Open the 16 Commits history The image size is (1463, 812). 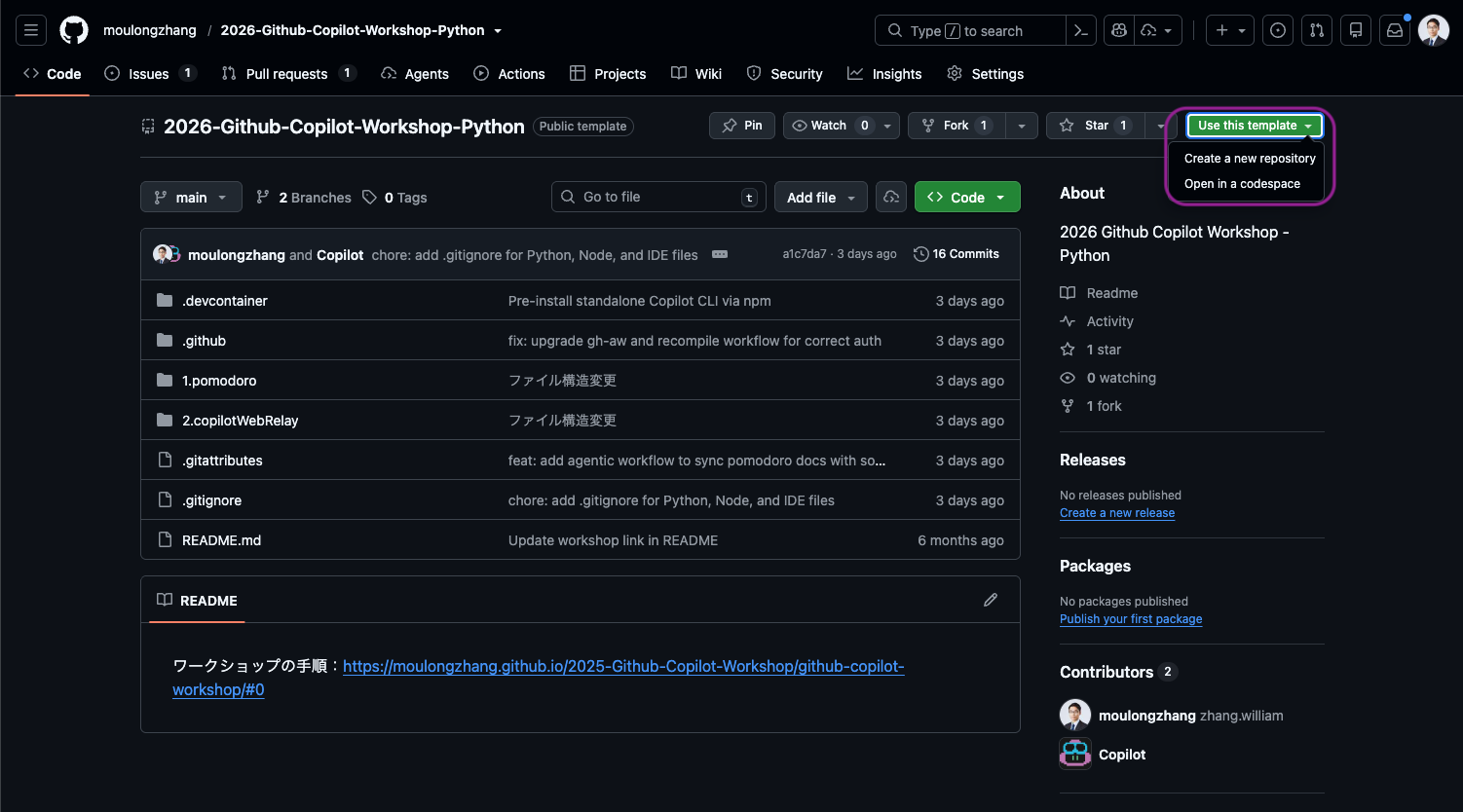[957, 254]
